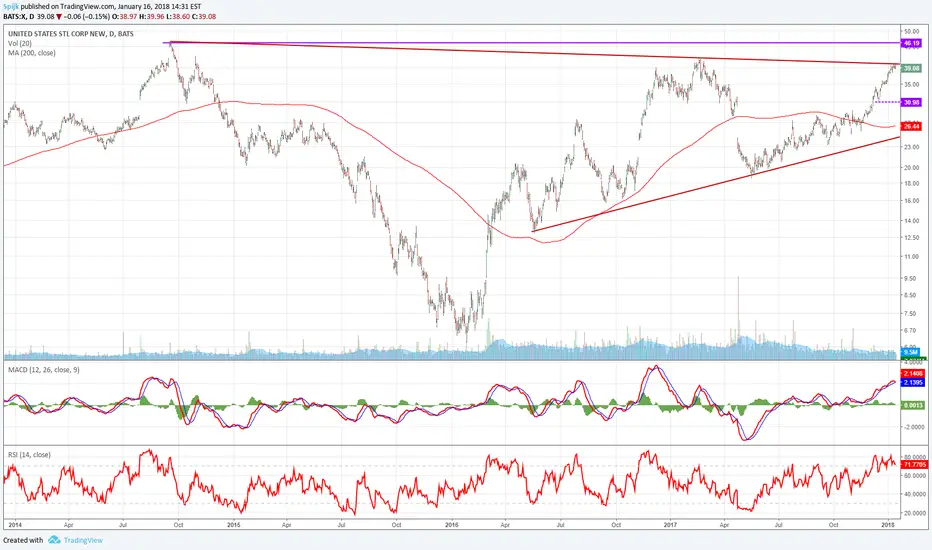This screenshot has height=550, width=932.
Task: Select the 'UNITED STATES STL CORP NEW, D, BATS' title
Action: coord(71,34)
